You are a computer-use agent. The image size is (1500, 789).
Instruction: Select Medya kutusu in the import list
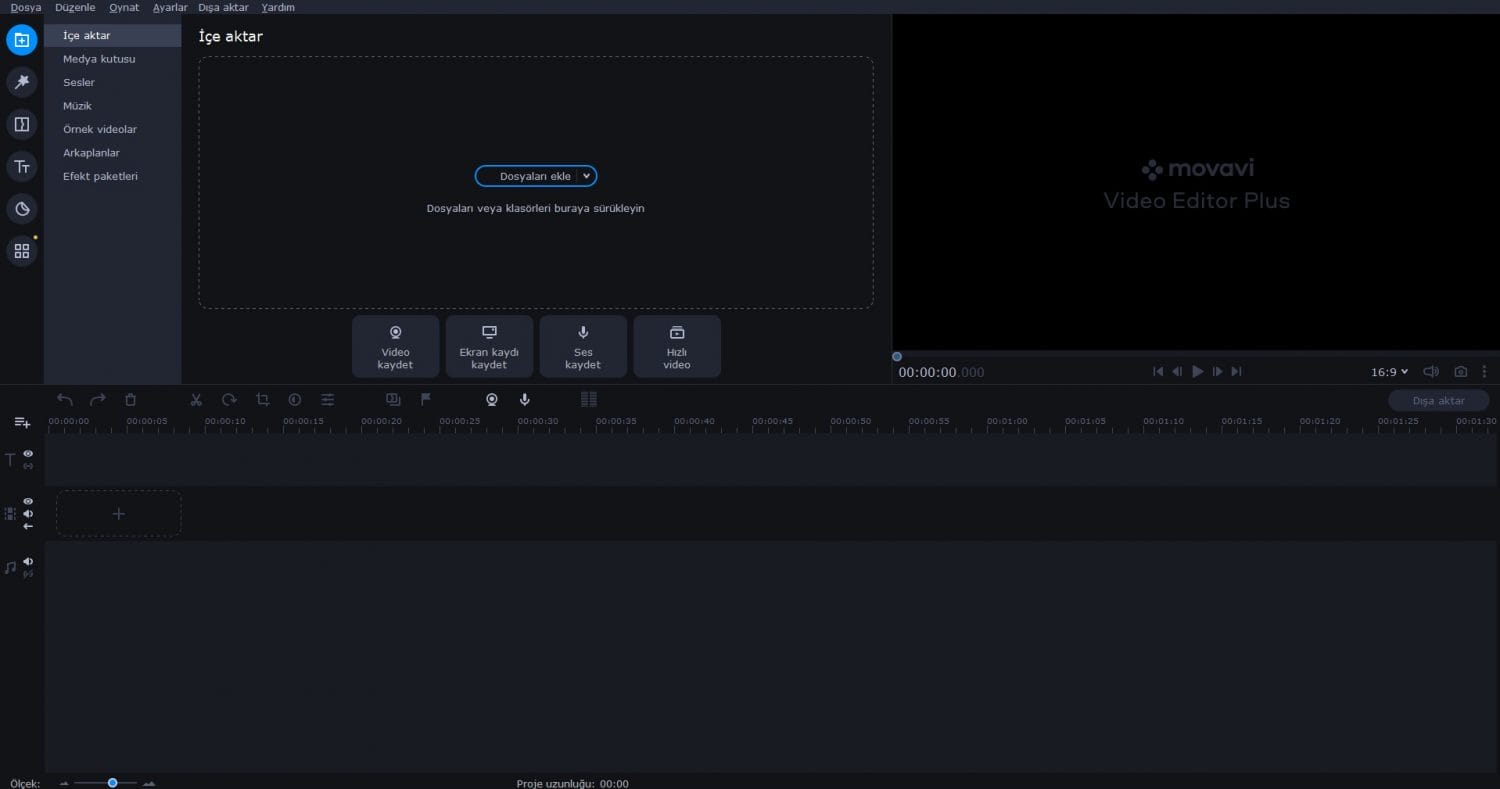pos(99,59)
